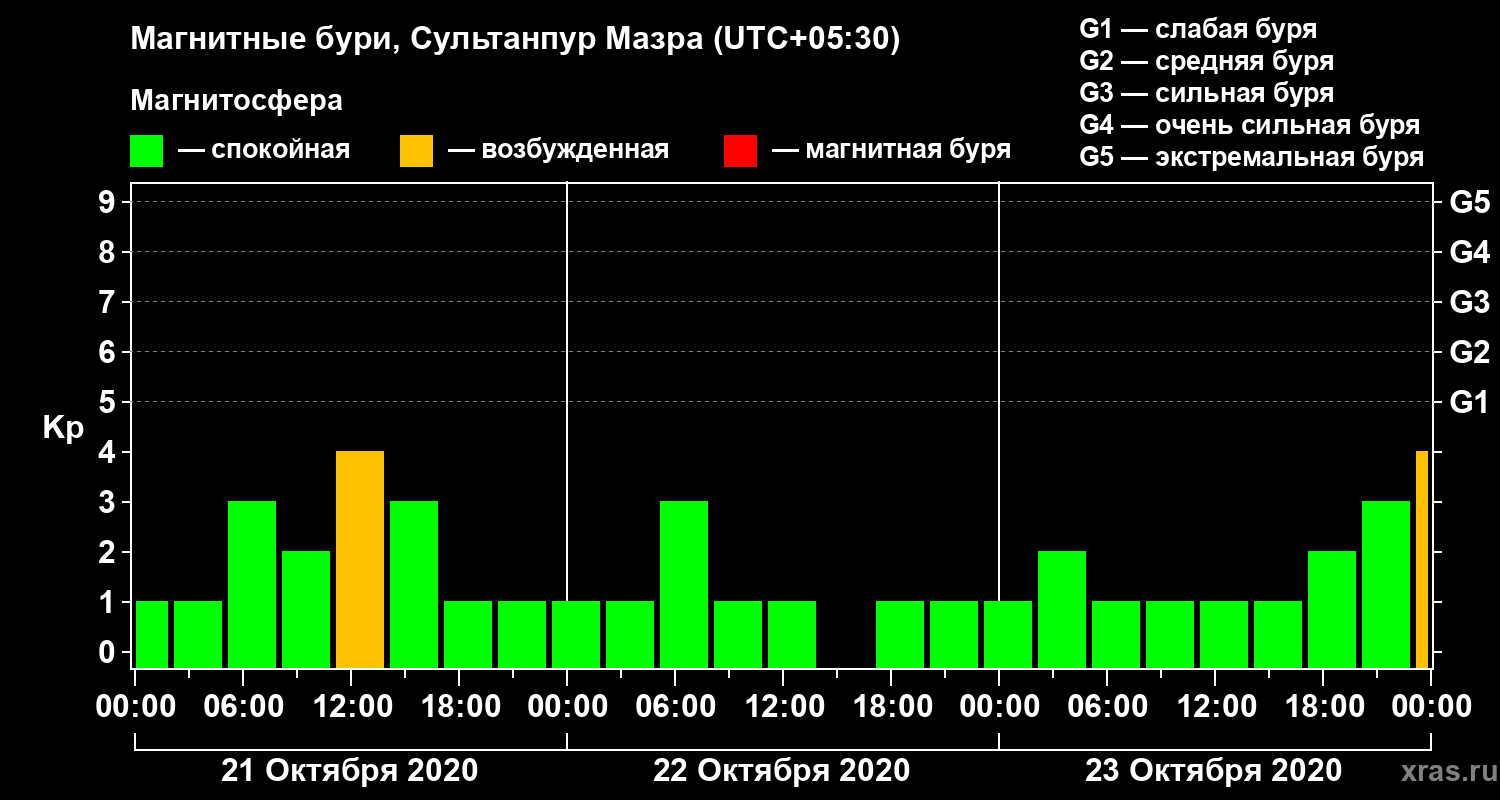Click 'G2 — средняя буря' legend line

point(1206,61)
